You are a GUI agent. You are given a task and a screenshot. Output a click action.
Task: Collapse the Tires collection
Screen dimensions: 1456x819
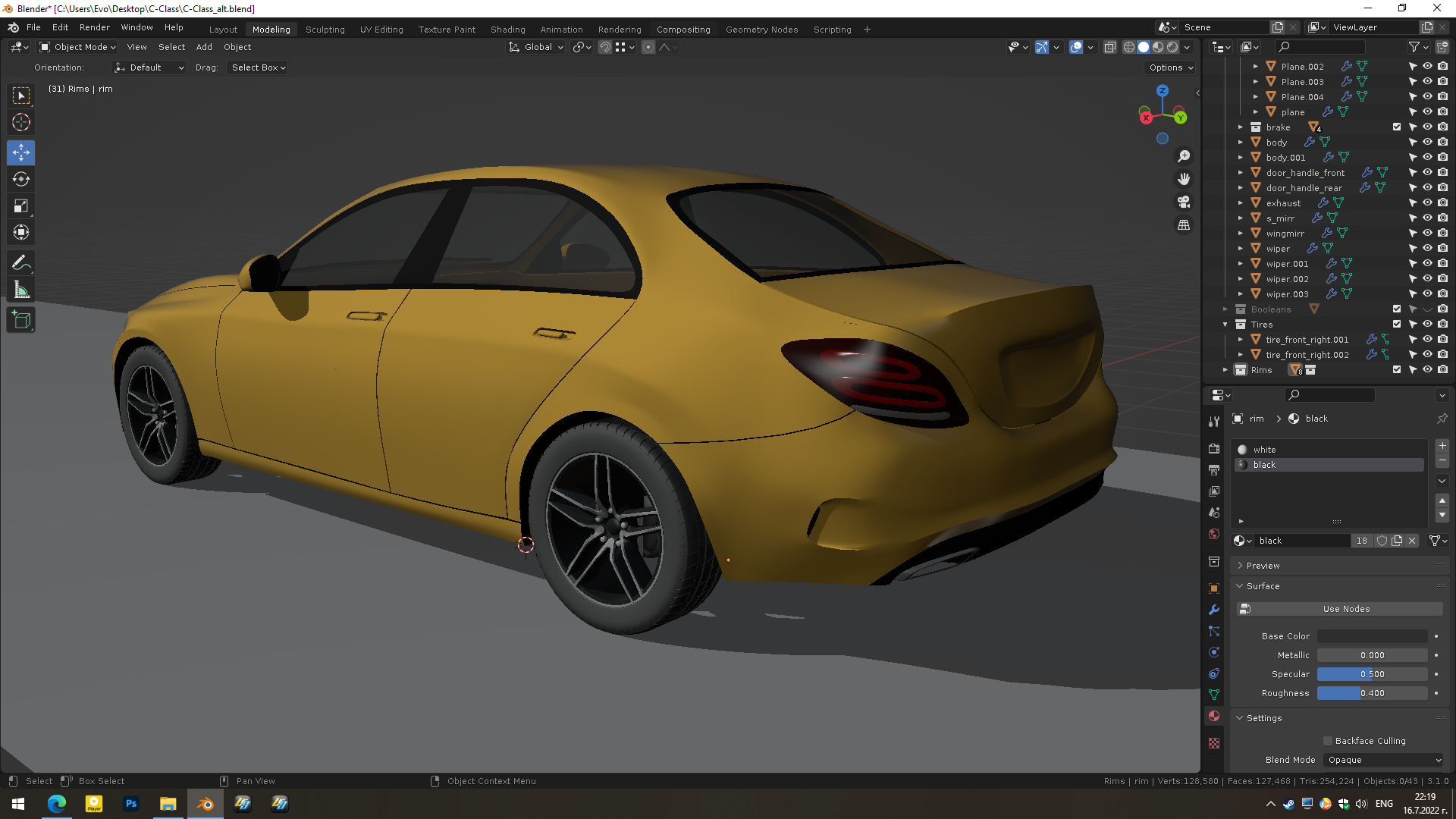1225,325
